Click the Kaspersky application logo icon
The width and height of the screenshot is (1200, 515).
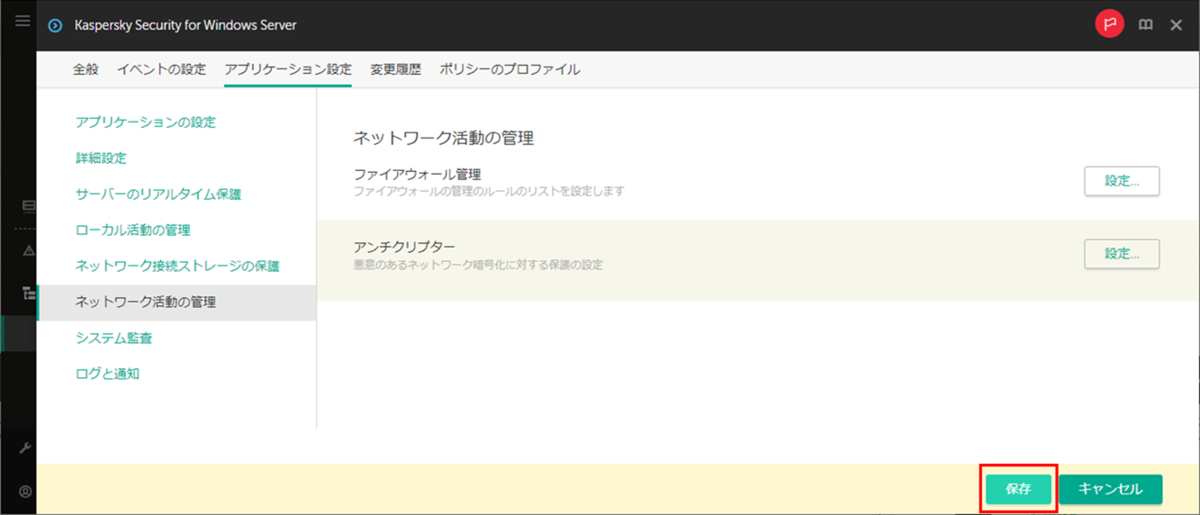(55, 25)
